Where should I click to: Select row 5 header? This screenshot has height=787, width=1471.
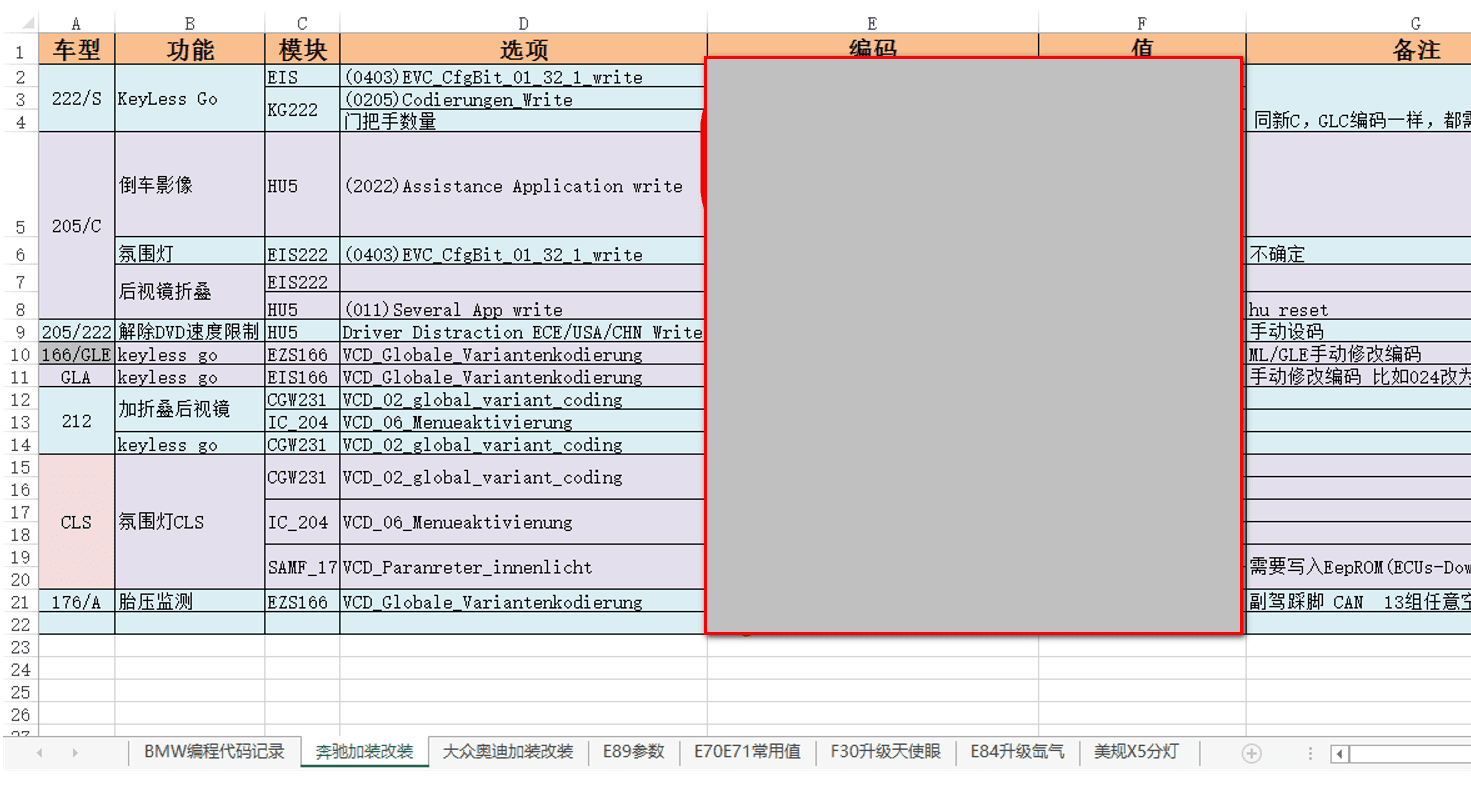(19, 226)
